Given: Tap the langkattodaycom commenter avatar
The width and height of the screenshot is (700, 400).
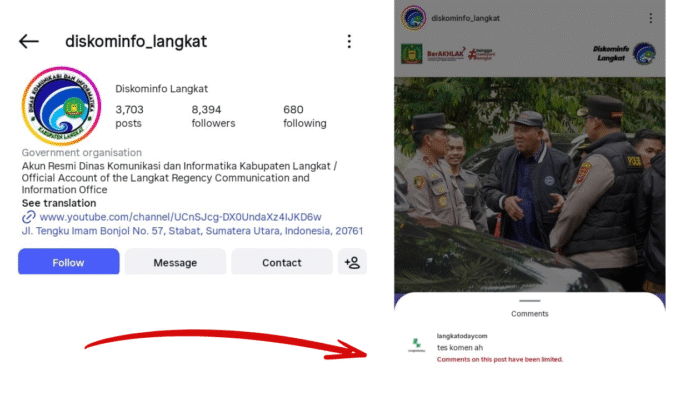Looking at the screenshot, I should 417,345.
